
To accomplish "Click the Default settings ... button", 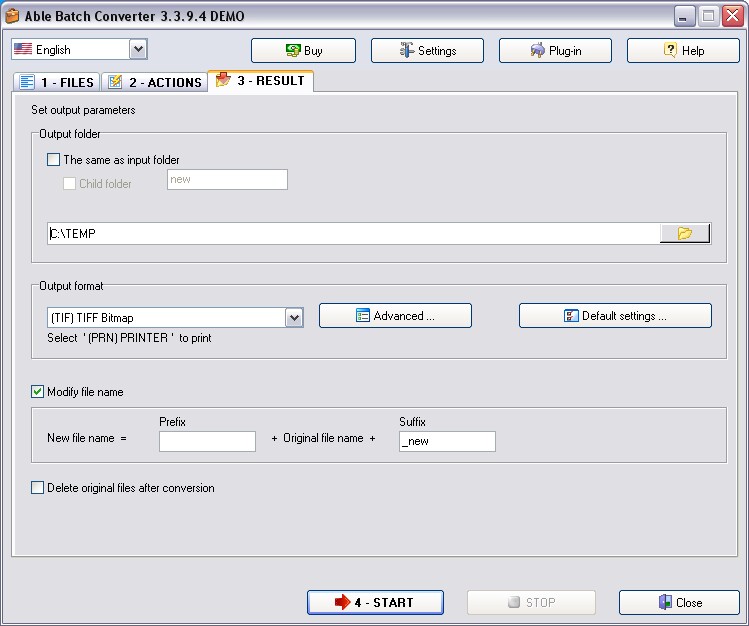I will coord(615,316).
